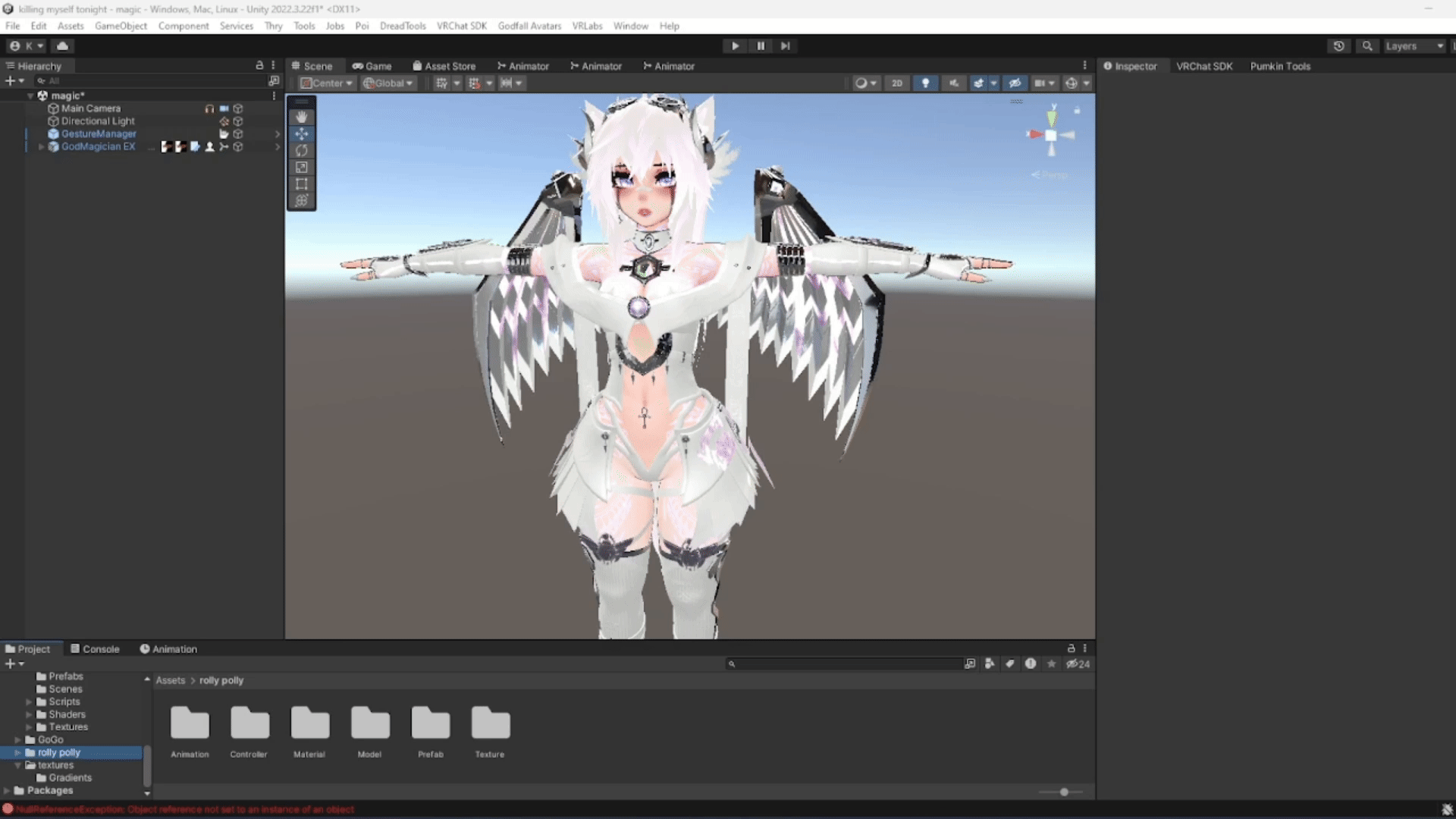
Task: Select the Rotate tool
Action: pyautogui.click(x=302, y=150)
